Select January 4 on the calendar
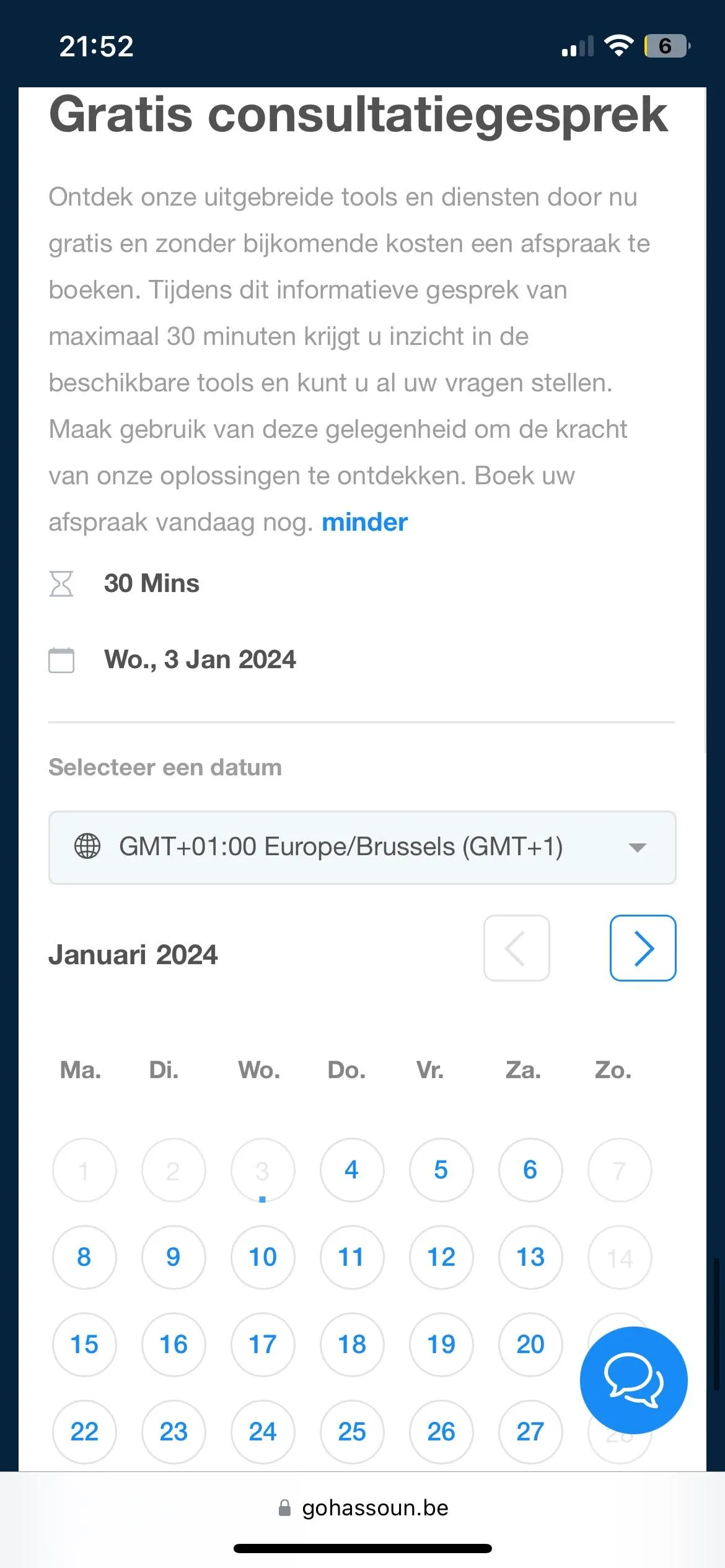Screen dimensions: 725x1568 pos(352,1170)
